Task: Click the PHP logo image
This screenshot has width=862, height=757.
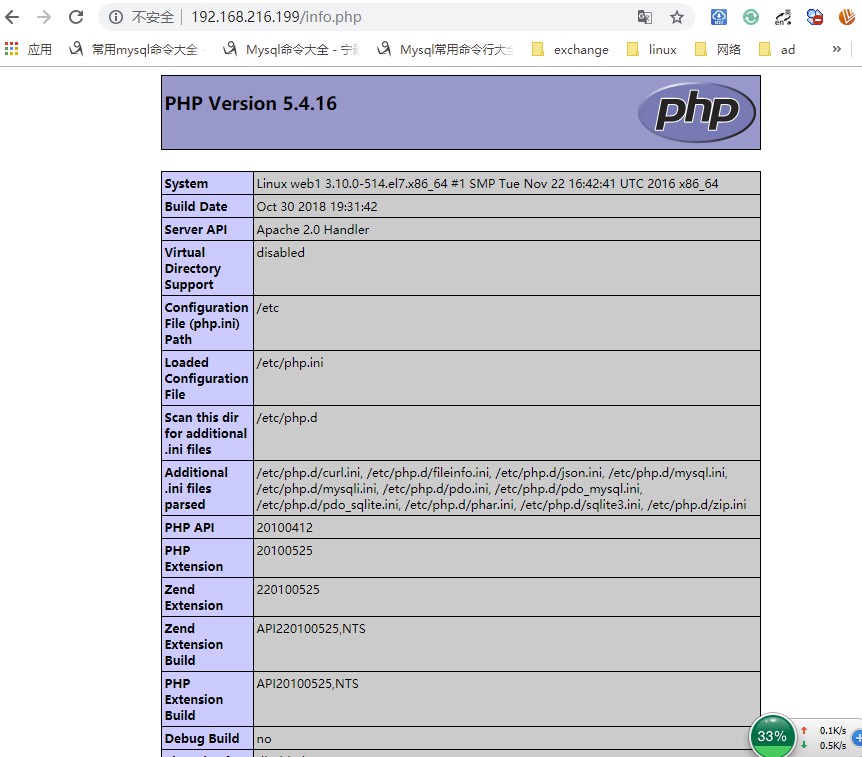Action: [x=697, y=112]
